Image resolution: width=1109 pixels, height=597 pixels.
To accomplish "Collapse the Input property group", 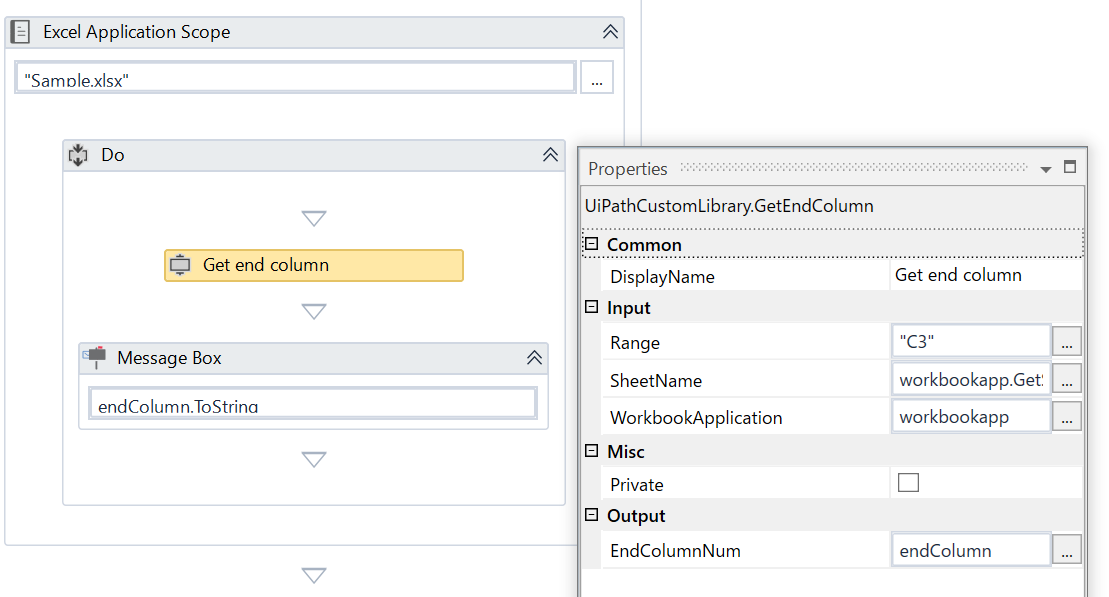I will click(592, 307).
